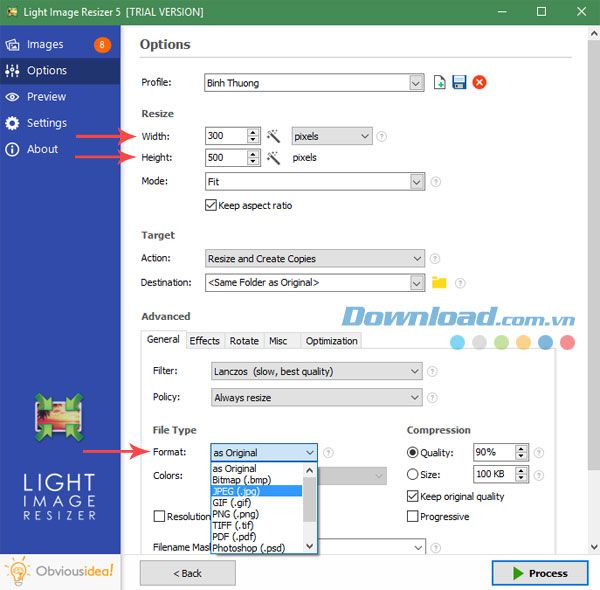
Task: Click the magic wand beside Width
Action: [x=273, y=136]
